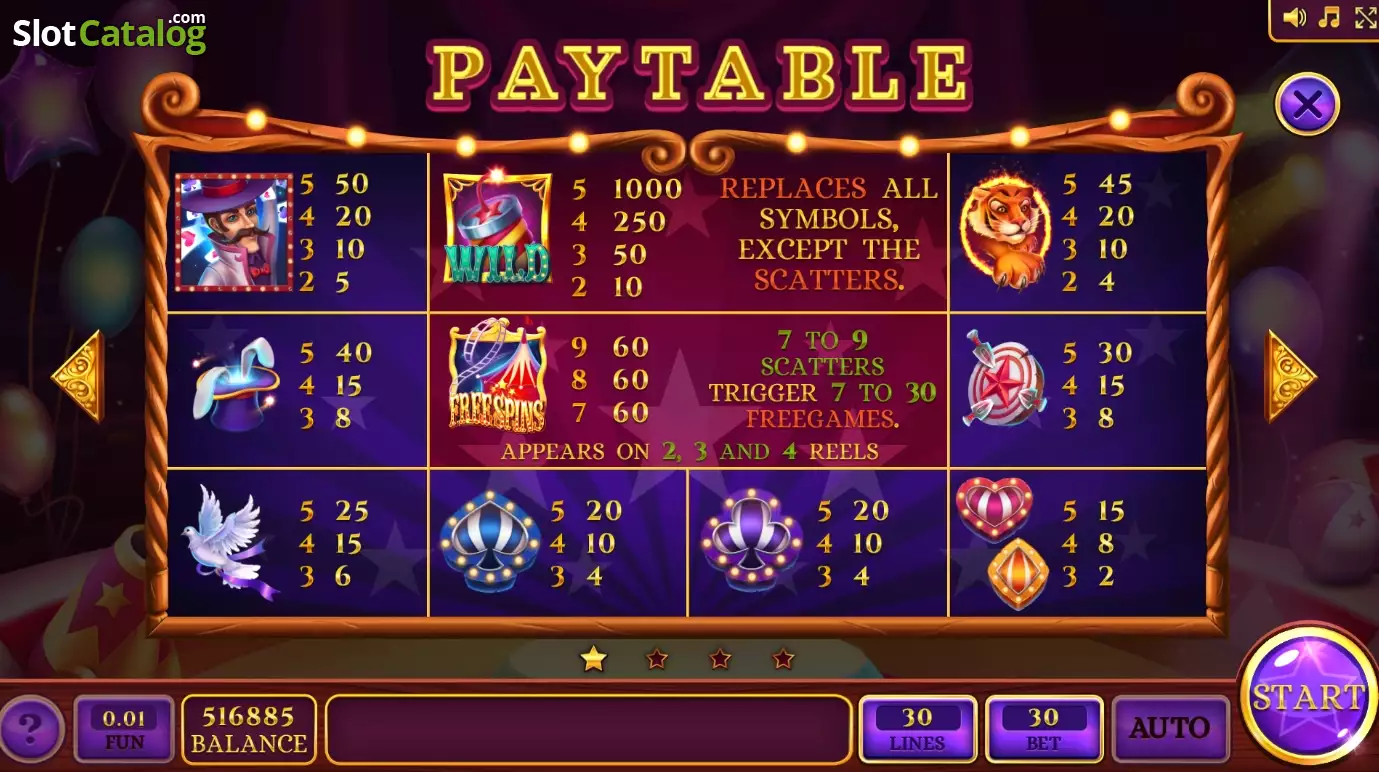
Task: Mute sound with the speaker icon
Action: tap(1295, 17)
